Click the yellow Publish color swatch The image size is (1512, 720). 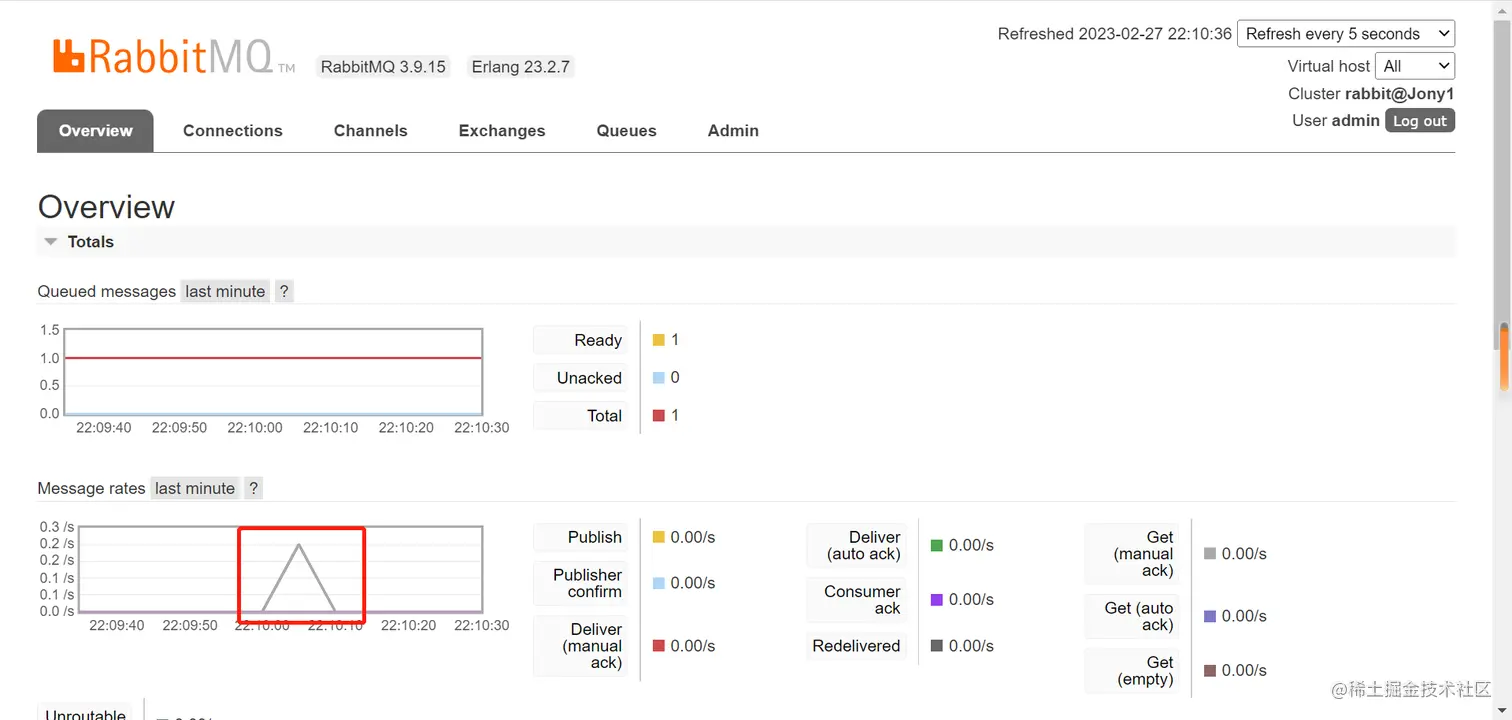point(659,537)
